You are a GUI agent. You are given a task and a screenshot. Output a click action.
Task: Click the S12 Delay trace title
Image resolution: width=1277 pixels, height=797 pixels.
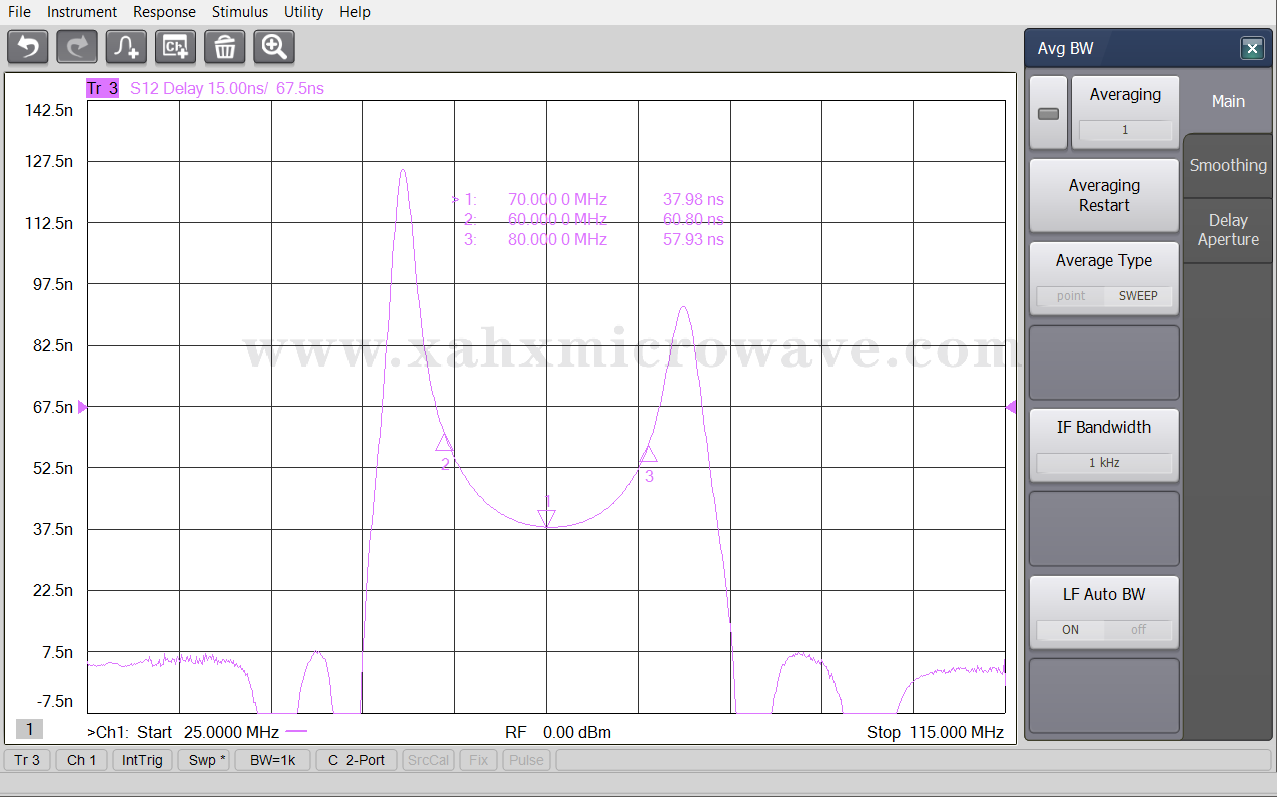[227, 88]
